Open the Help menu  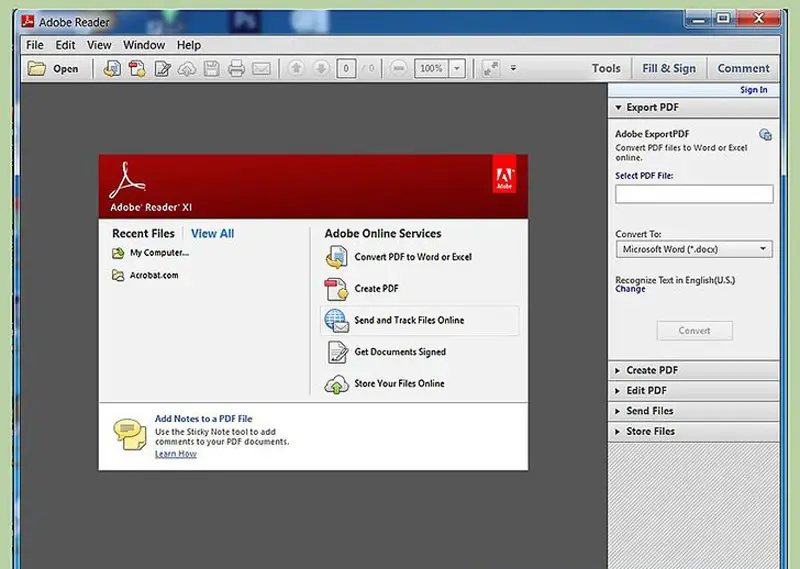(189, 45)
